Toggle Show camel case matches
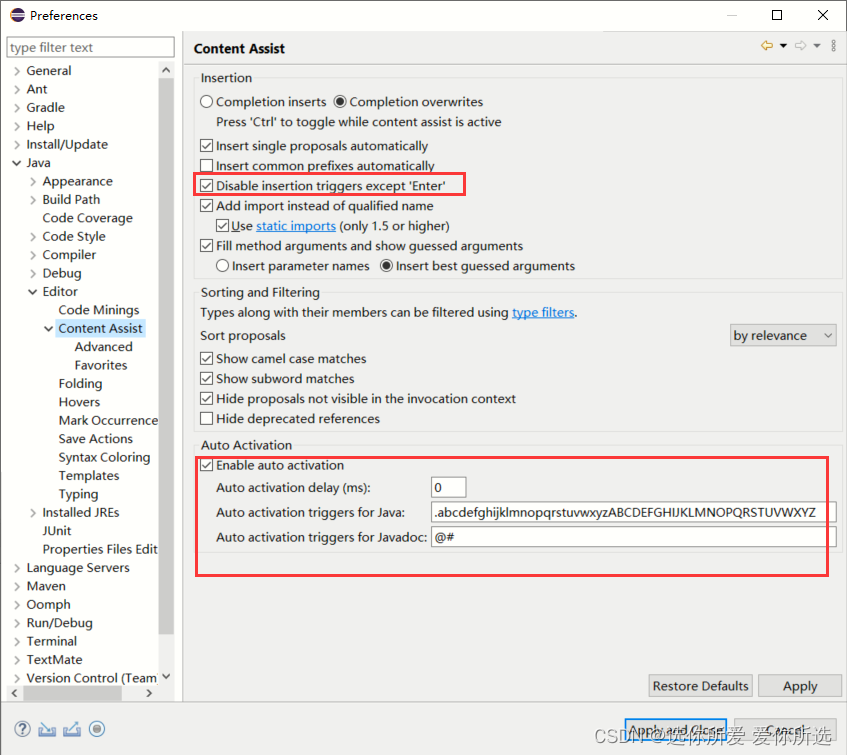 [x=206, y=359]
